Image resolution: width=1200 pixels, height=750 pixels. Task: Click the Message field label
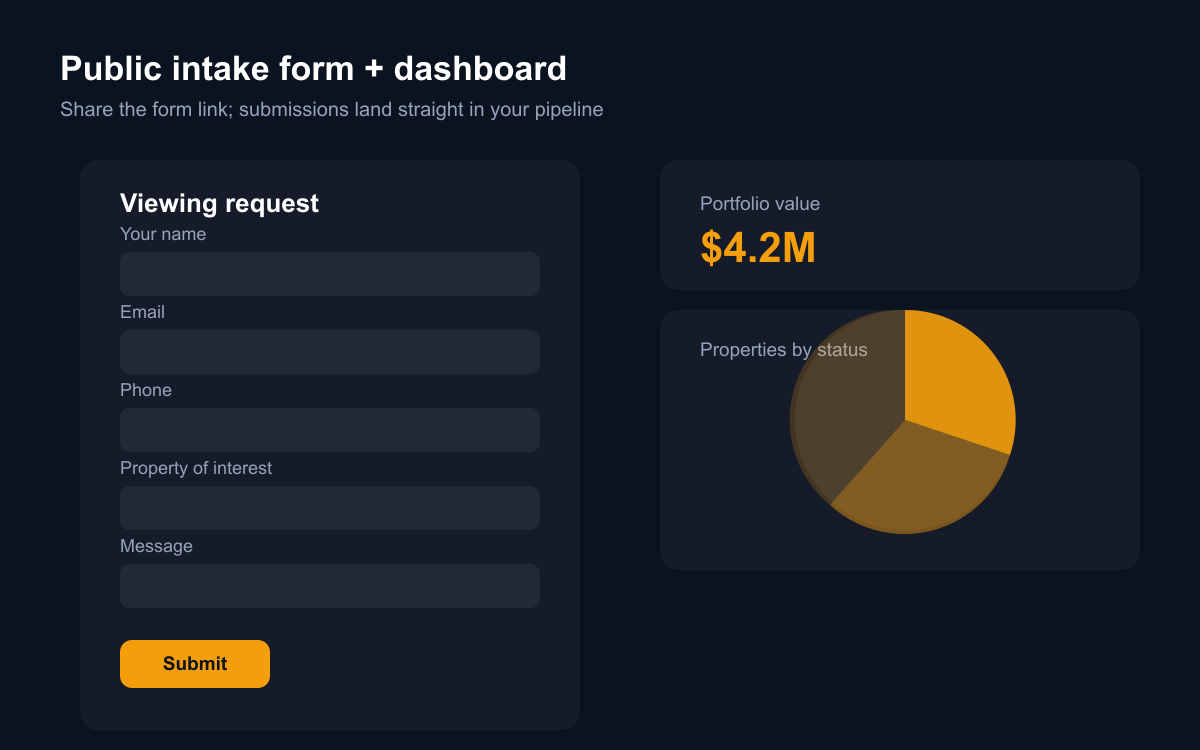pos(156,546)
